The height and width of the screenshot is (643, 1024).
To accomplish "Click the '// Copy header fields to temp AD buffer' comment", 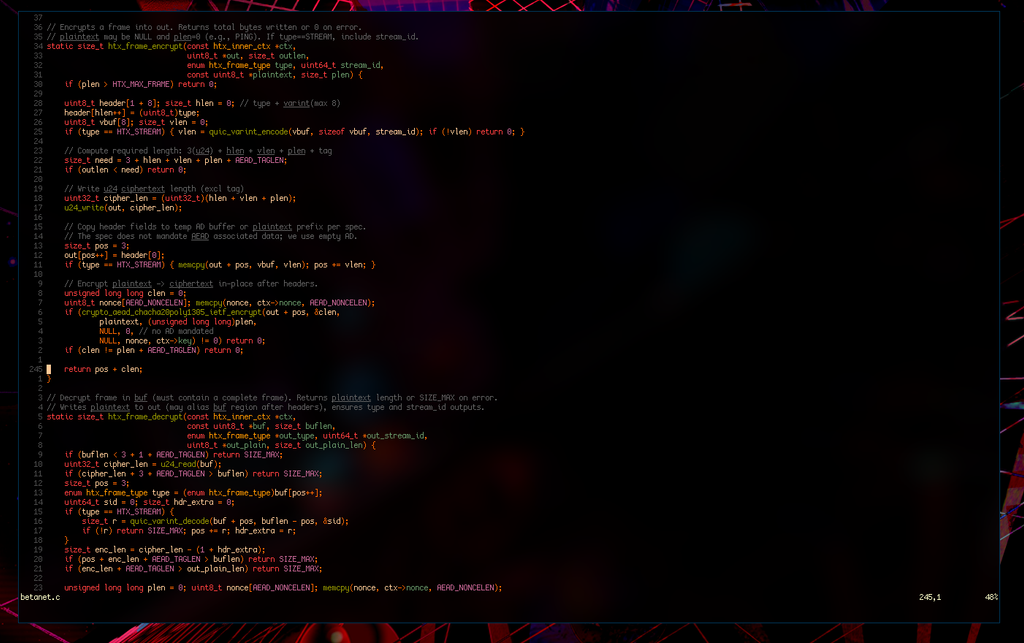I will coord(215,227).
